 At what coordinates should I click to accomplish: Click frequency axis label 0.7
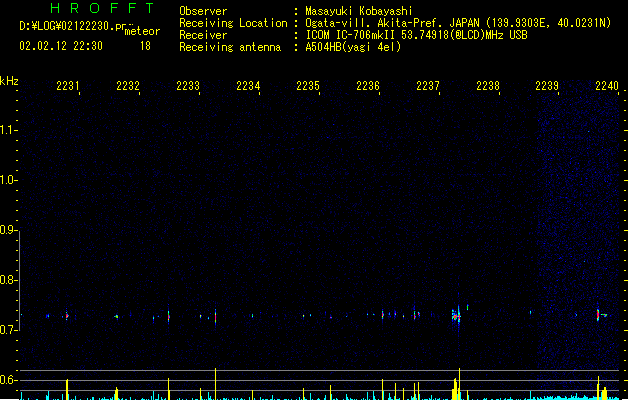click(x=8, y=330)
